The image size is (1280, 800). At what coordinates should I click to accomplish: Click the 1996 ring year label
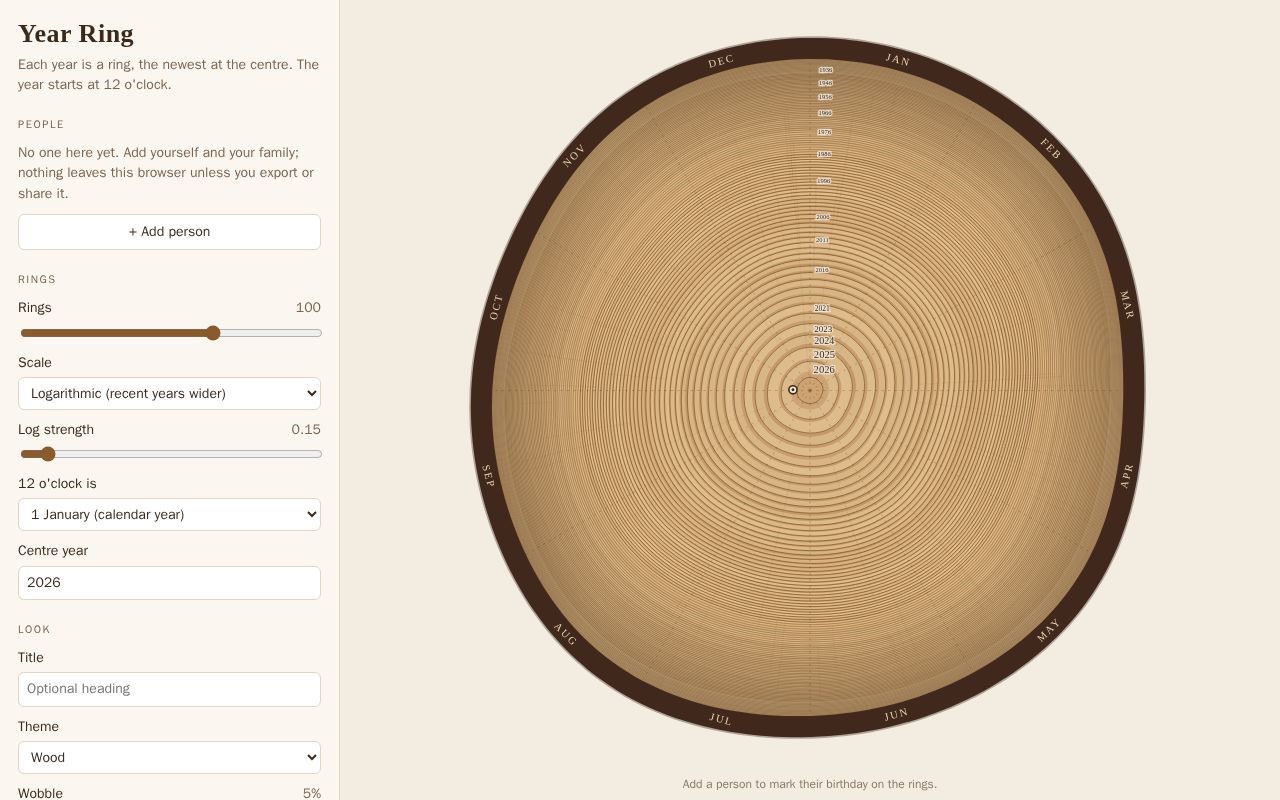(x=824, y=181)
